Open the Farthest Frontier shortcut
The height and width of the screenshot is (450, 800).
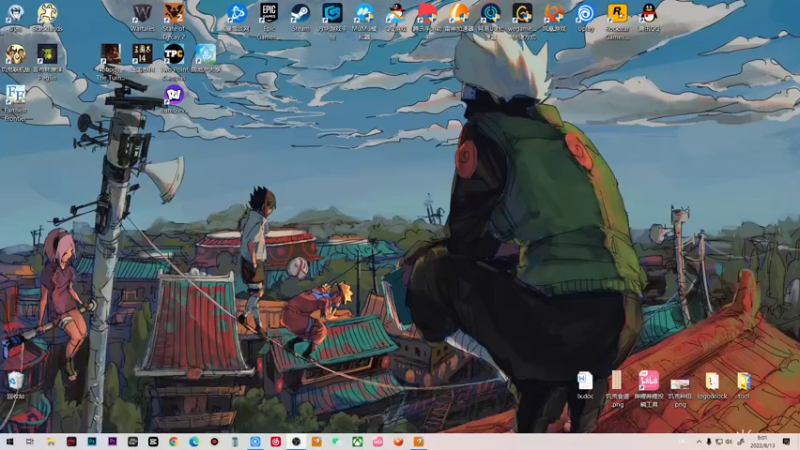point(15,103)
